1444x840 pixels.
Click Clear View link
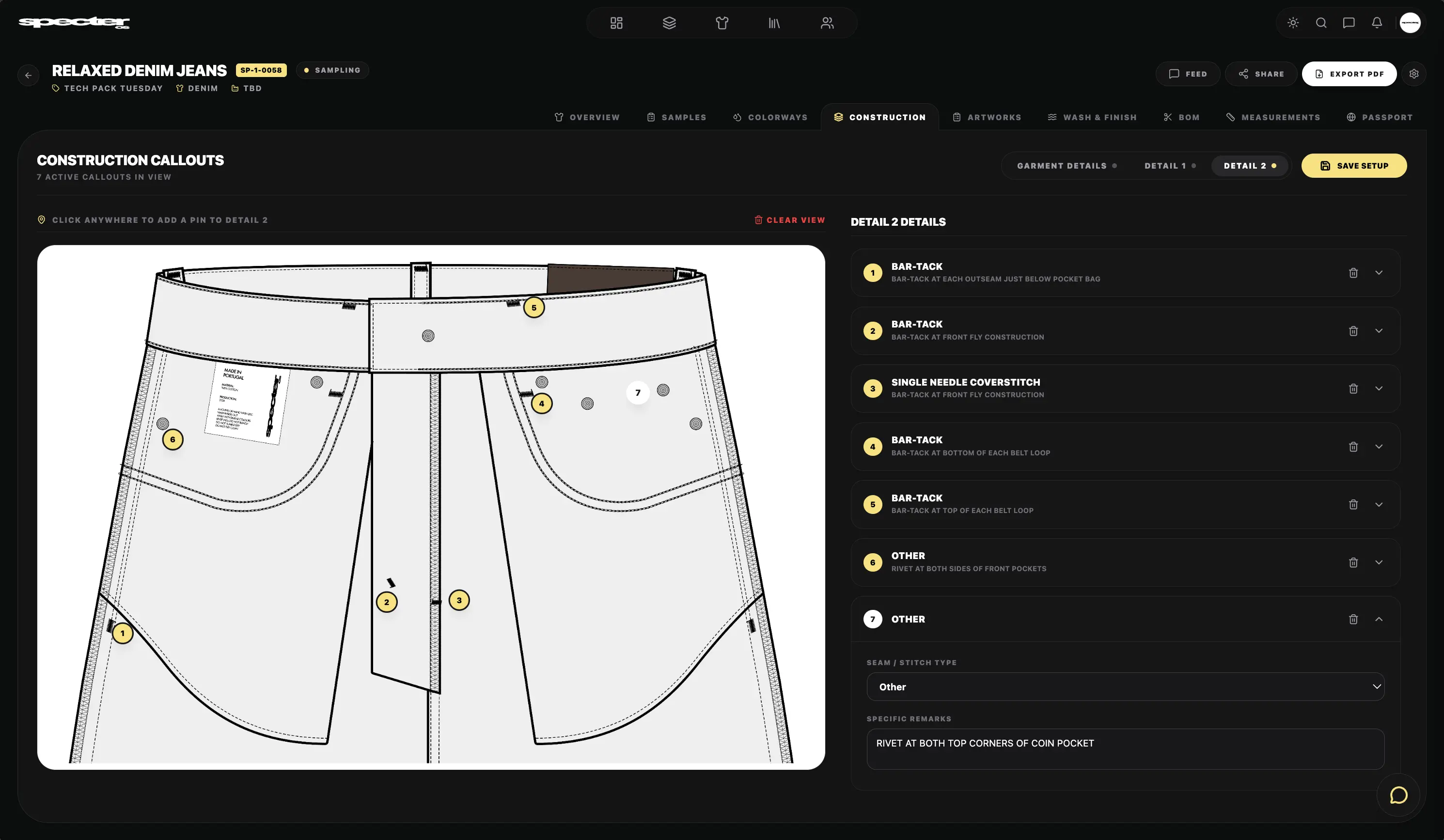coord(790,220)
